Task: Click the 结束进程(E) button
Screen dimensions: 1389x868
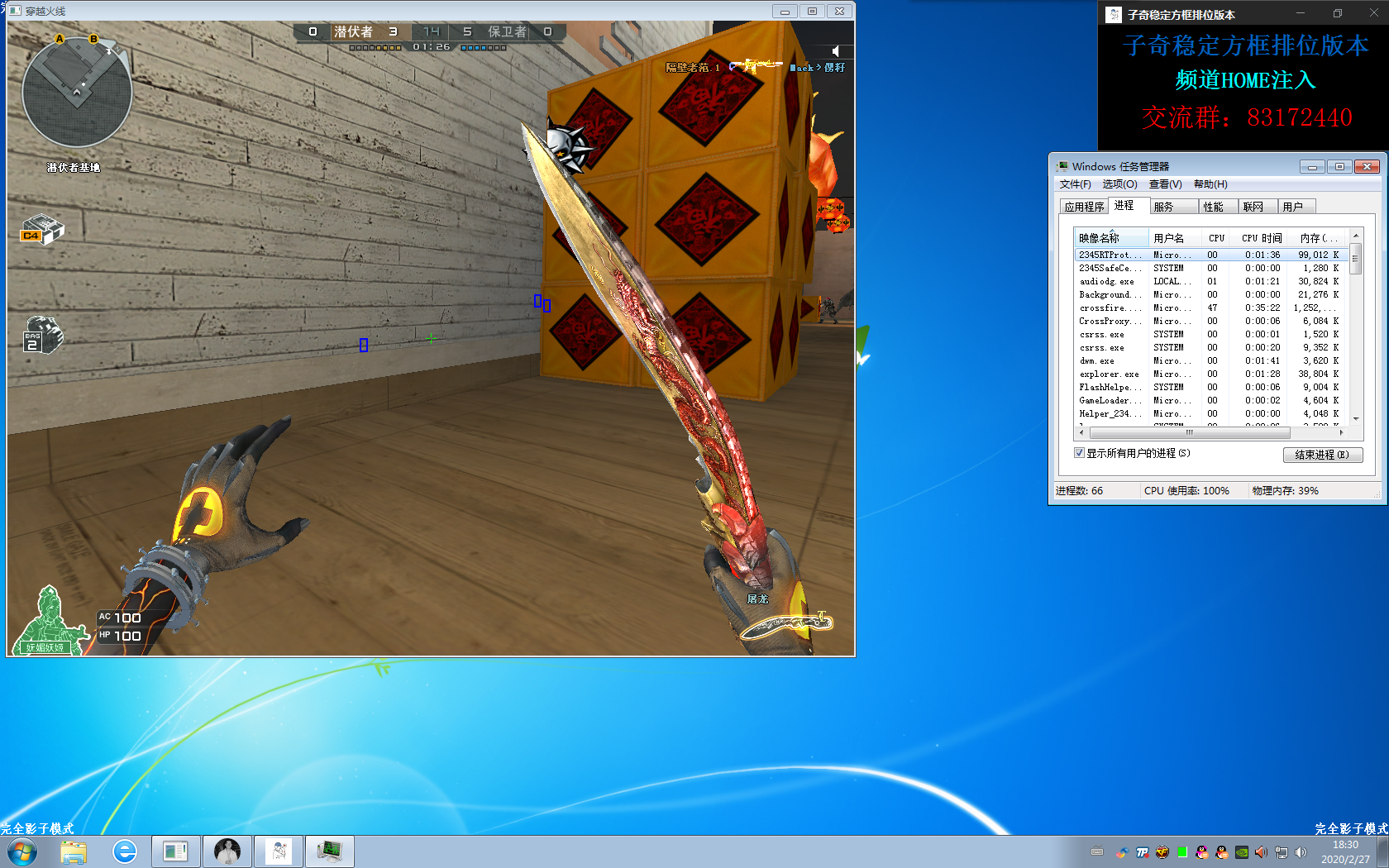Action: click(x=1323, y=455)
